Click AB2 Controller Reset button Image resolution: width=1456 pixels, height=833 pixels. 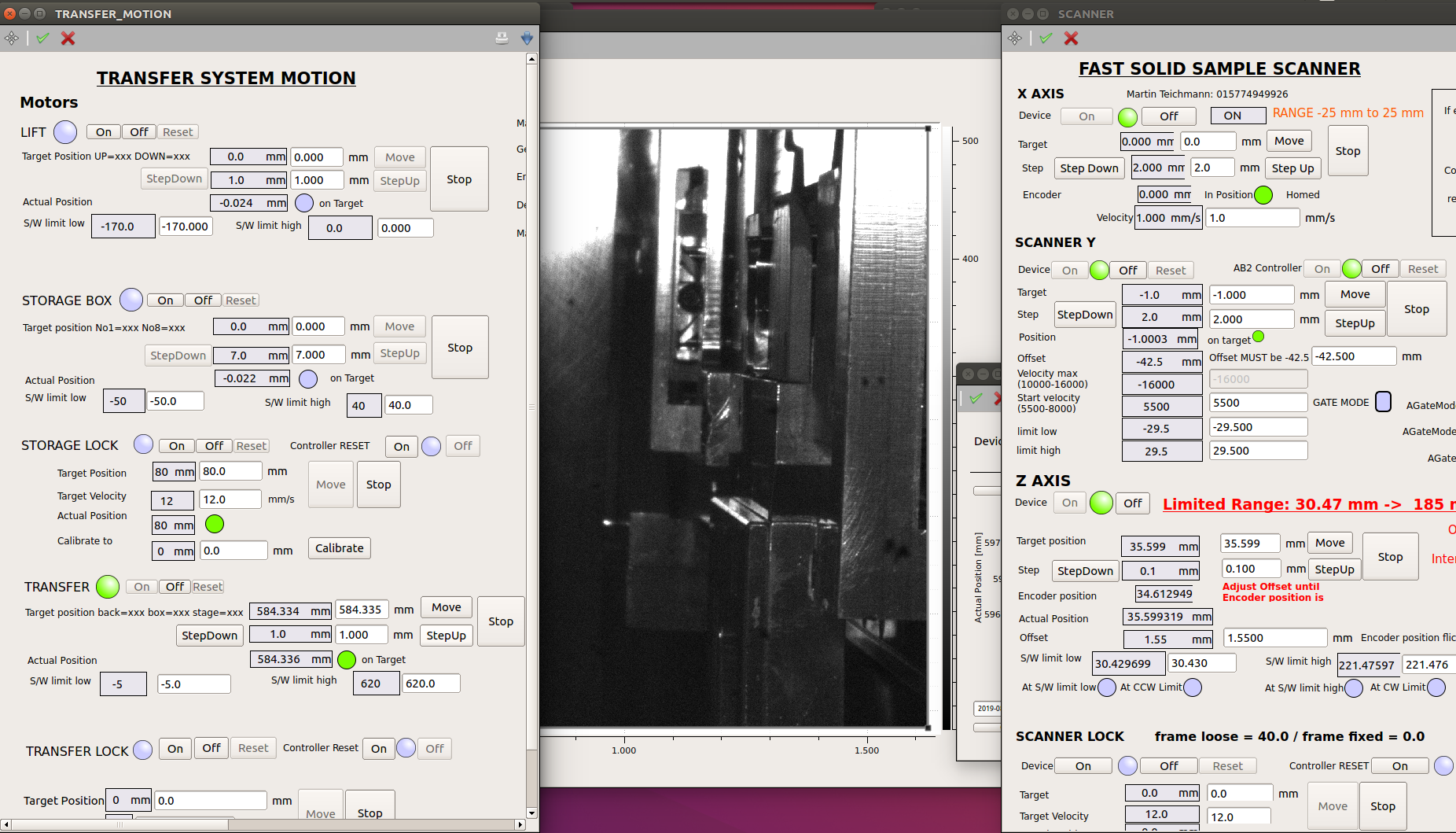point(1423,269)
